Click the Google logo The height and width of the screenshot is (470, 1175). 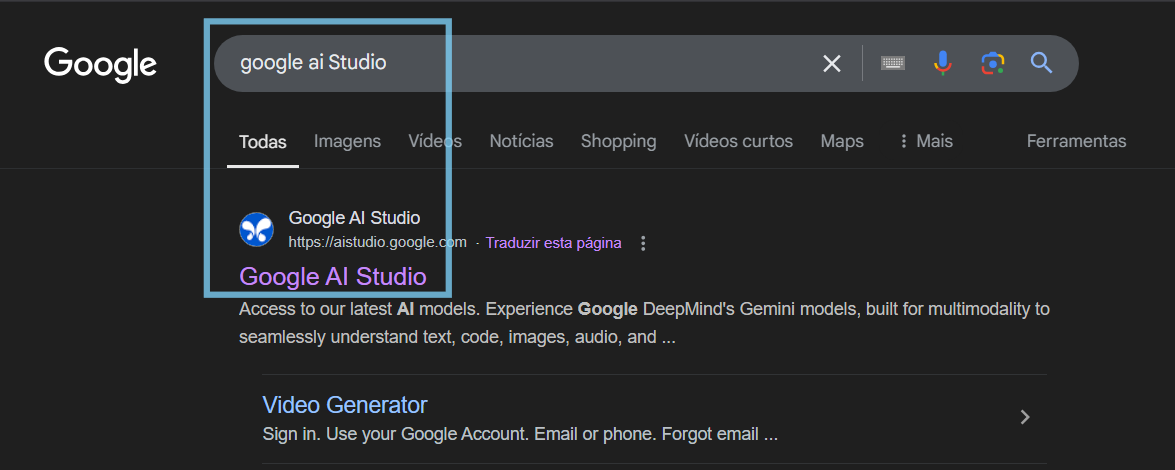[x=100, y=64]
